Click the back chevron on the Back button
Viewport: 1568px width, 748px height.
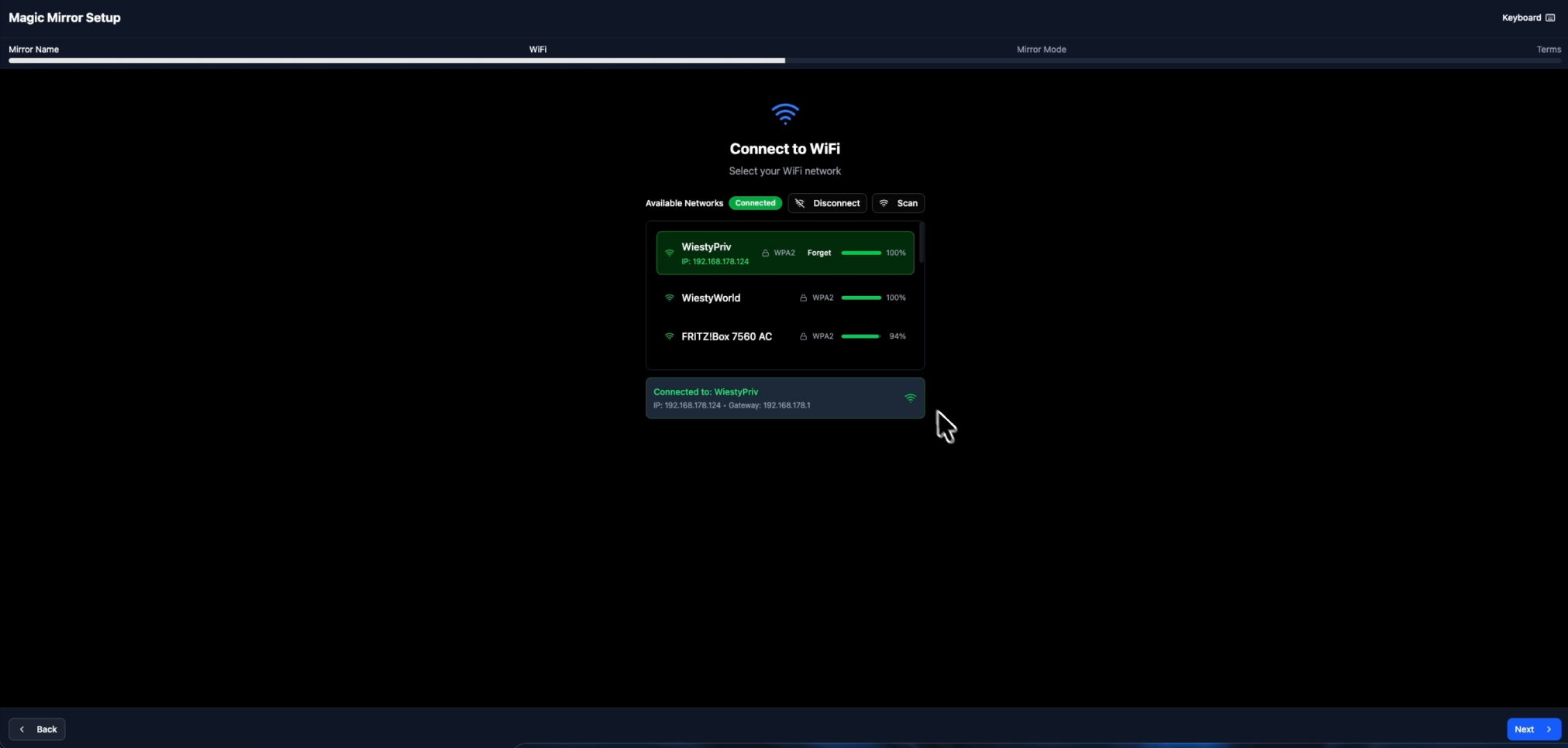[23, 729]
